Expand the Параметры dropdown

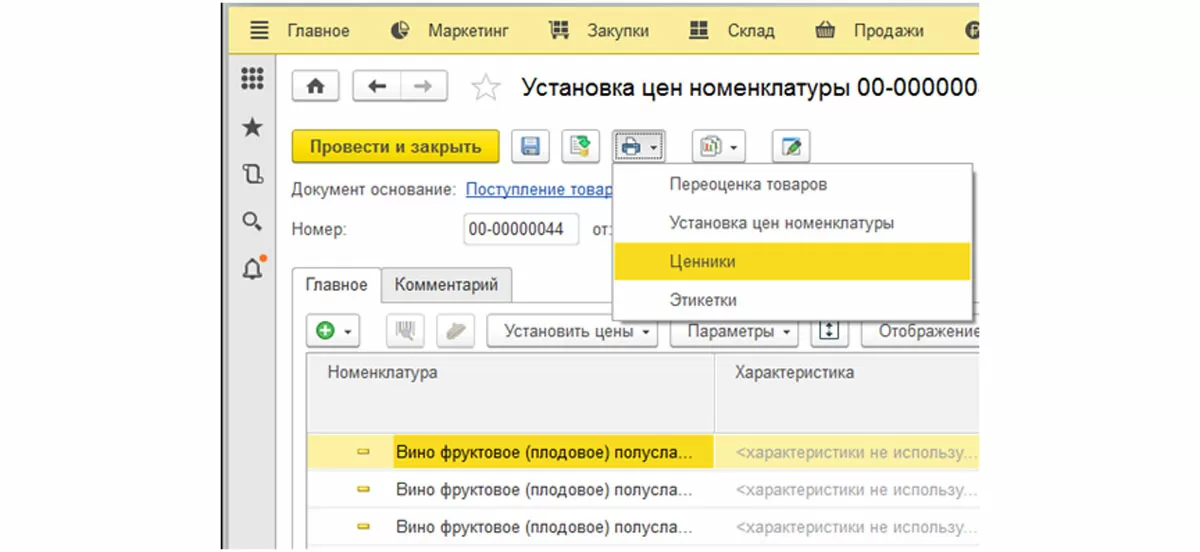coord(733,331)
